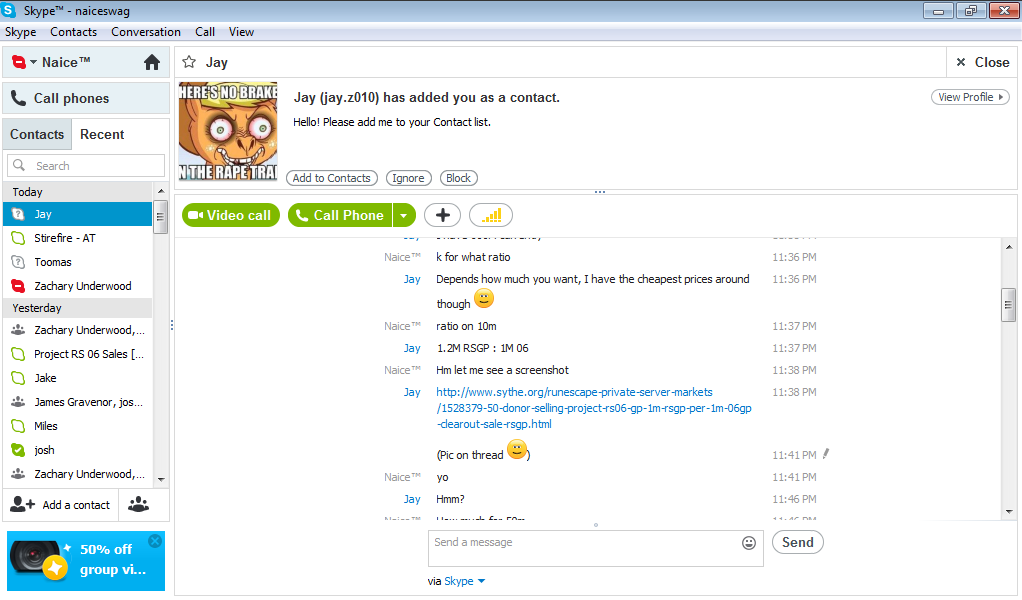Click contact list scroll up arrow
Screen dimensions: 1022x600
click(161, 191)
